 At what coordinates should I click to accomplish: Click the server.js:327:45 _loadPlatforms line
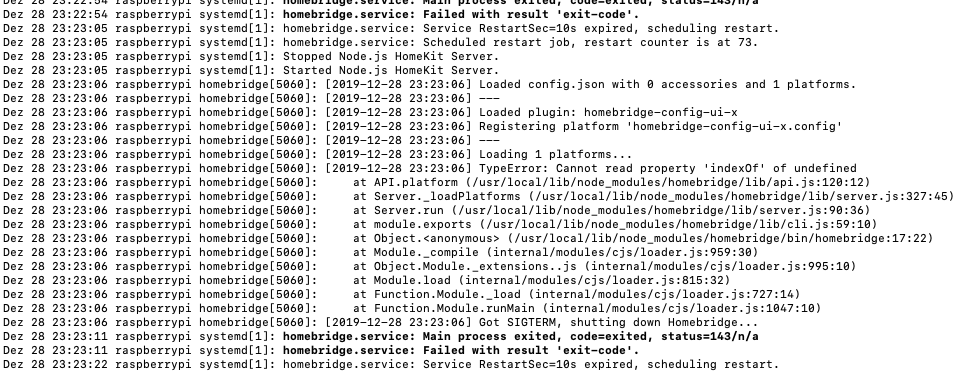[x=479, y=196]
